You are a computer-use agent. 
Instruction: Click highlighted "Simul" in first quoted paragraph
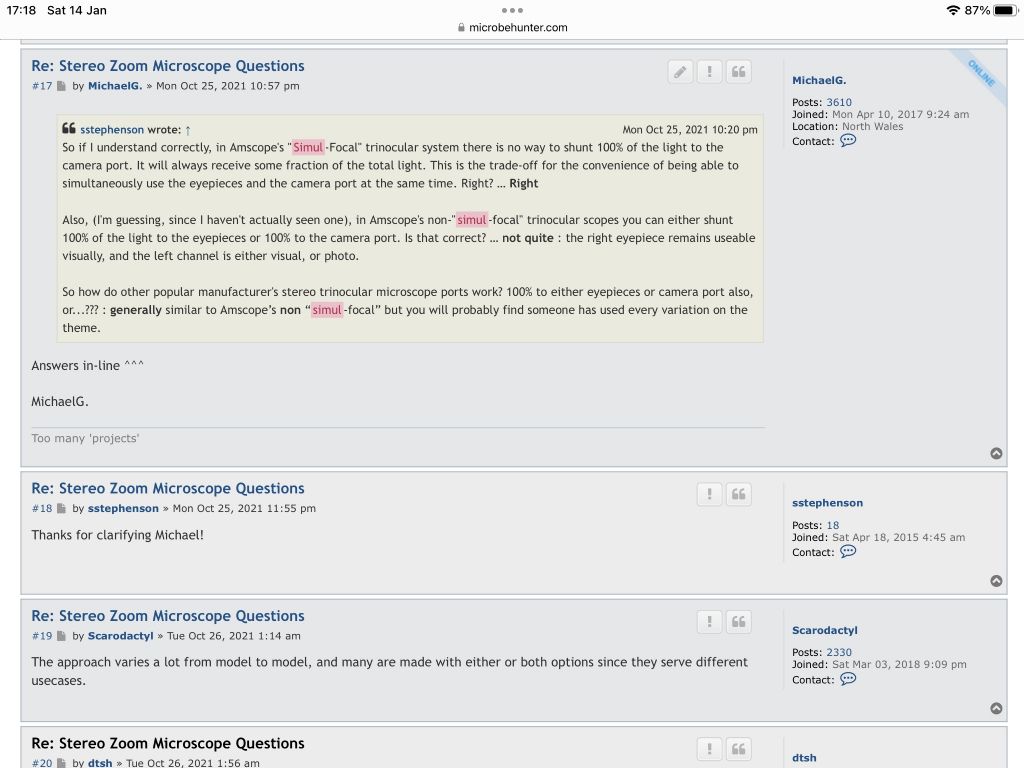[x=308, y=148]
